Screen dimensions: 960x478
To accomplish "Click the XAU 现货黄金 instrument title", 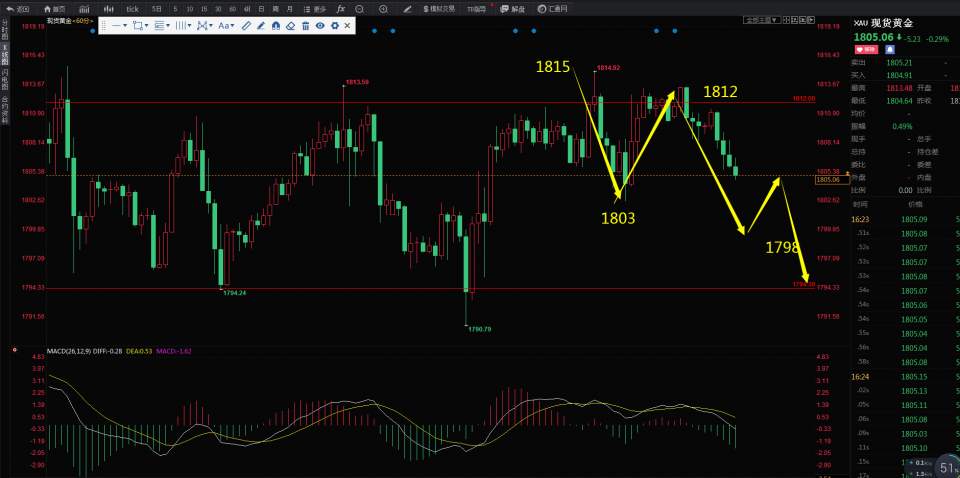I will 883,23.
